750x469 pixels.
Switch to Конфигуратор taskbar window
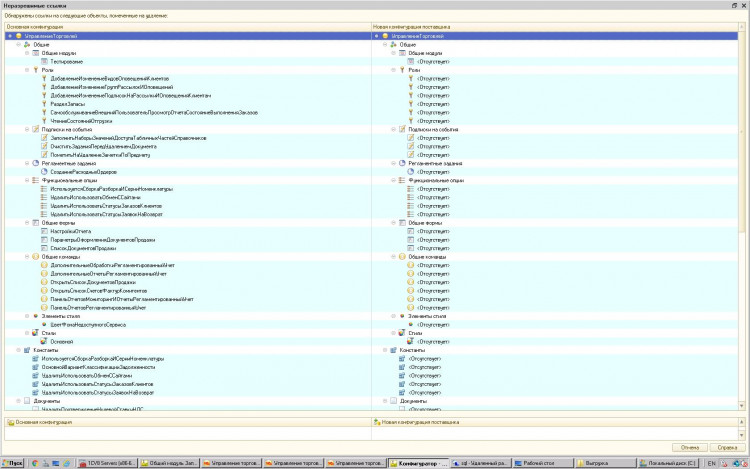tap(419, 463)
